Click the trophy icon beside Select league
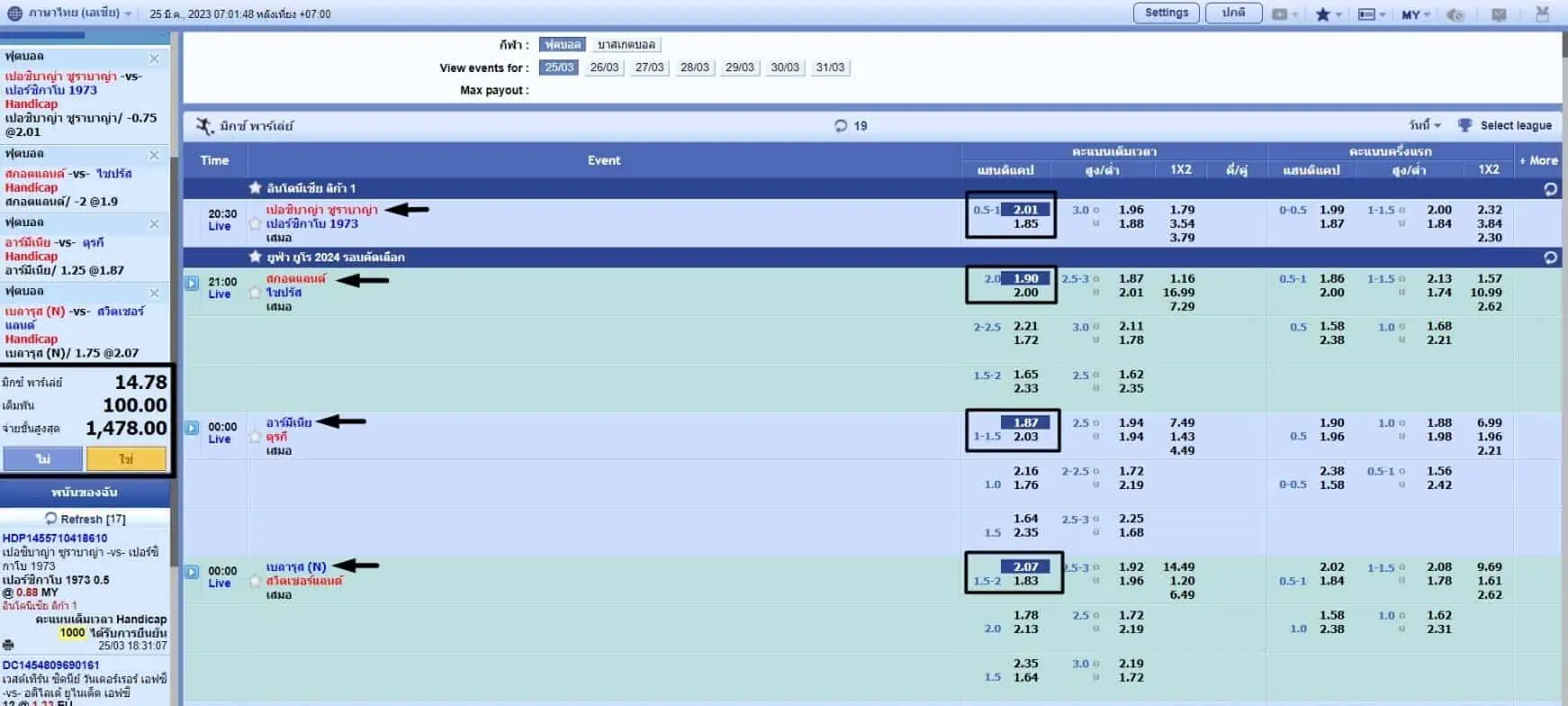The height and width of the screenshot is (706, 1568). [x=1464, y=125]
